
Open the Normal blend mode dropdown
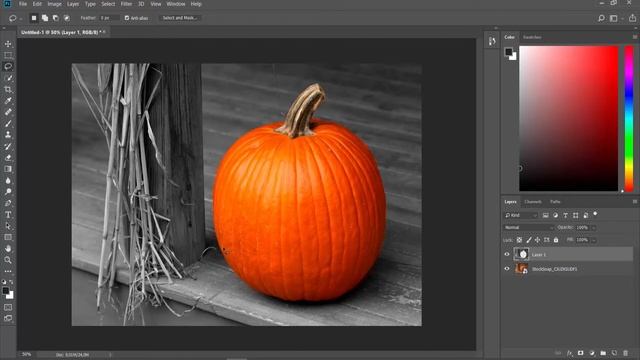click(x=529, y=227)
